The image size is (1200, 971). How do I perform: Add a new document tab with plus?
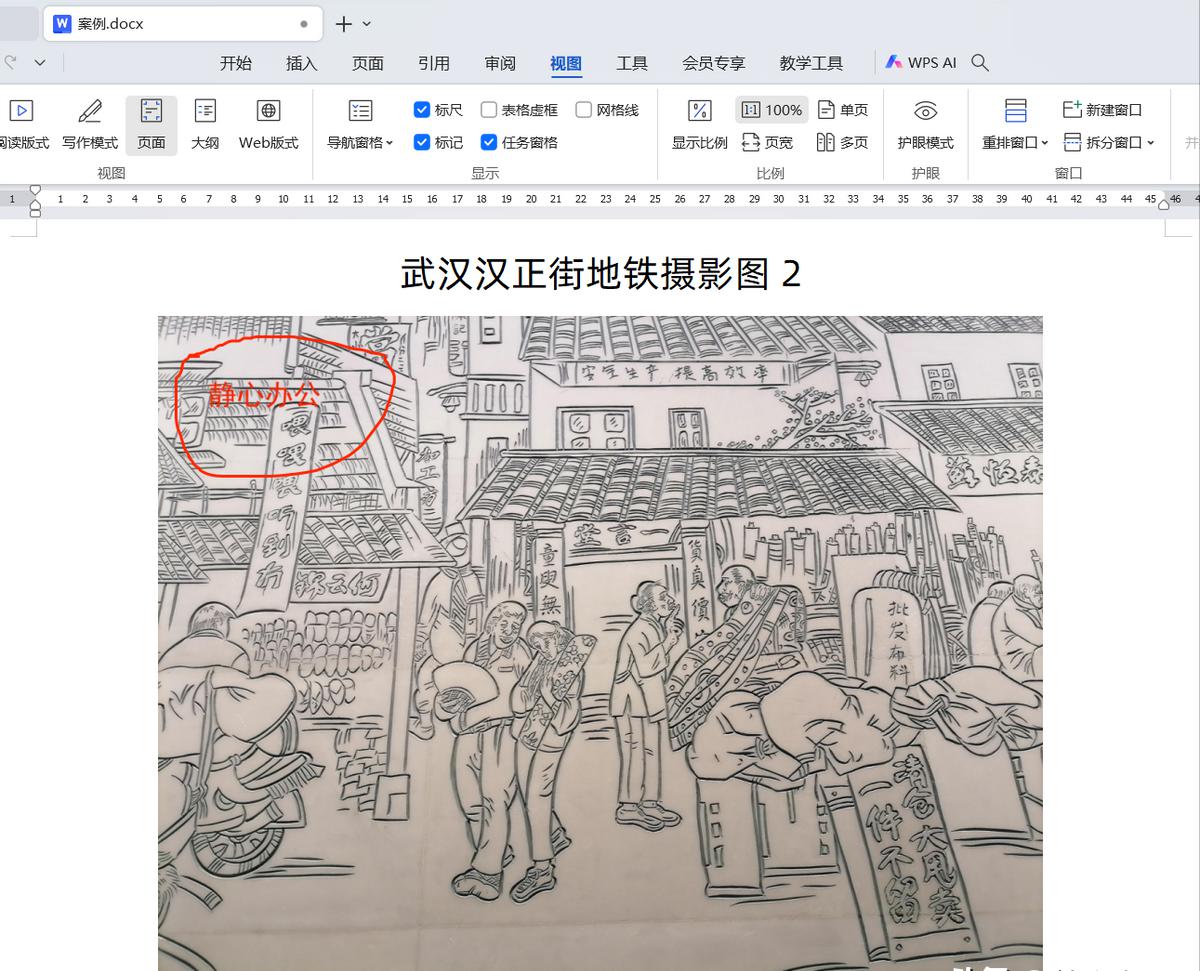pos(343,24)
